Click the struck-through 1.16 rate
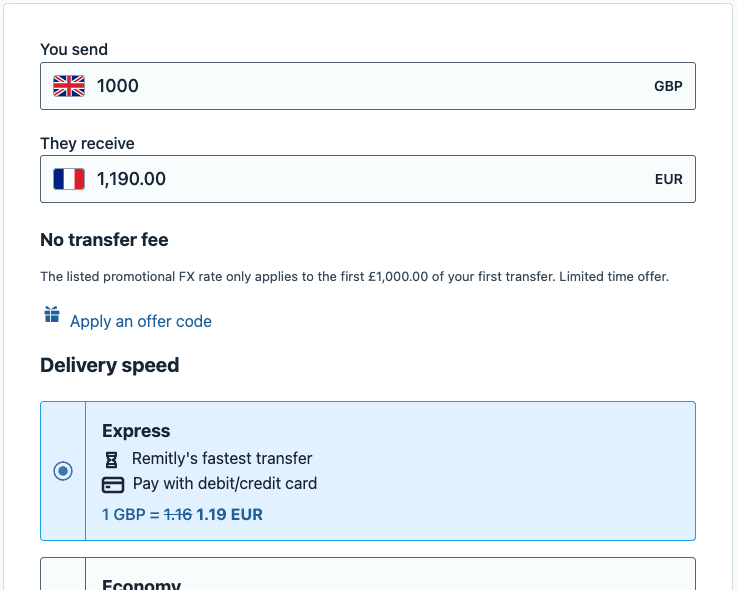 tap(177, 515)
